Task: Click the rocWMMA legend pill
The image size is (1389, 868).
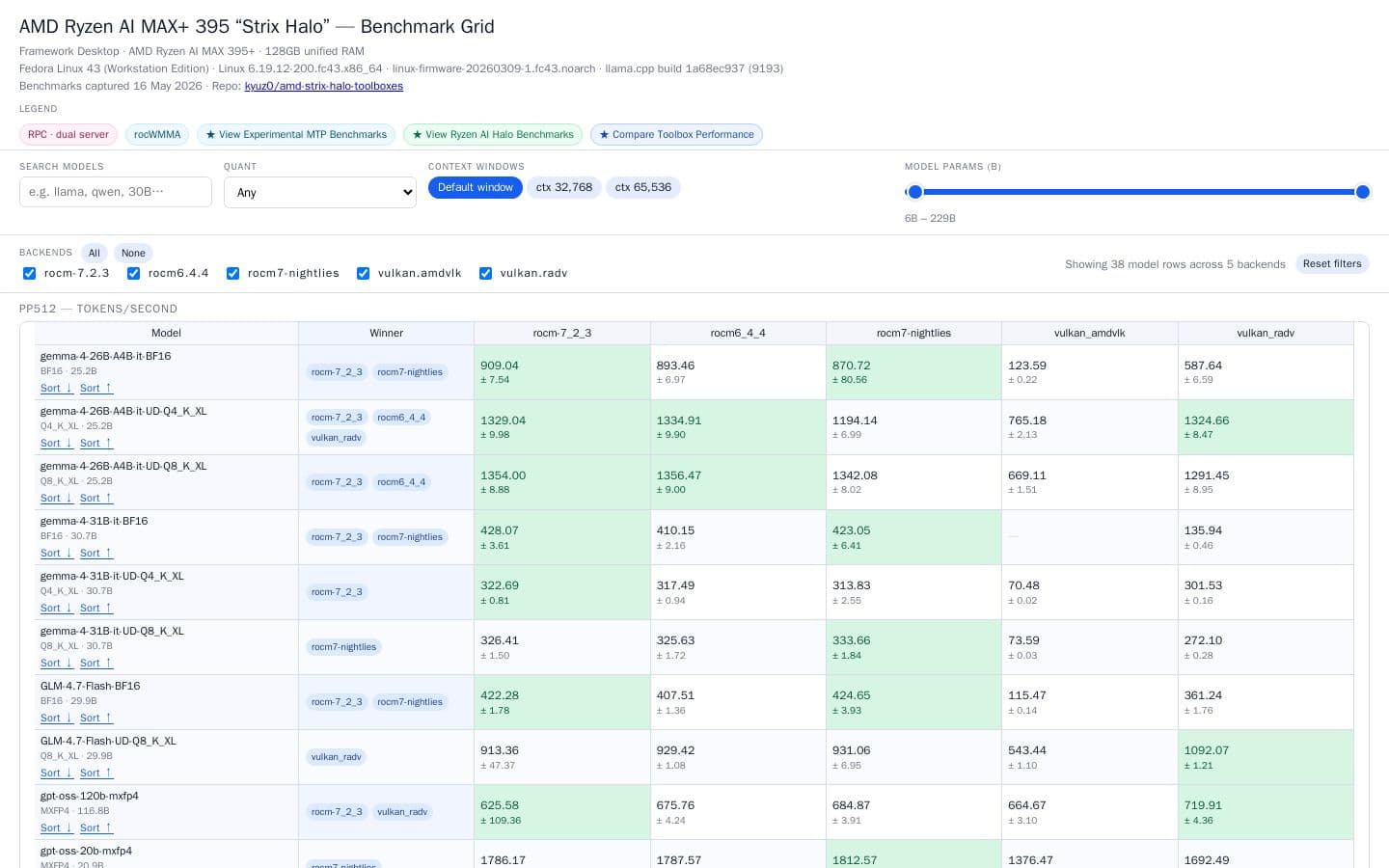Action: (157, 135)
